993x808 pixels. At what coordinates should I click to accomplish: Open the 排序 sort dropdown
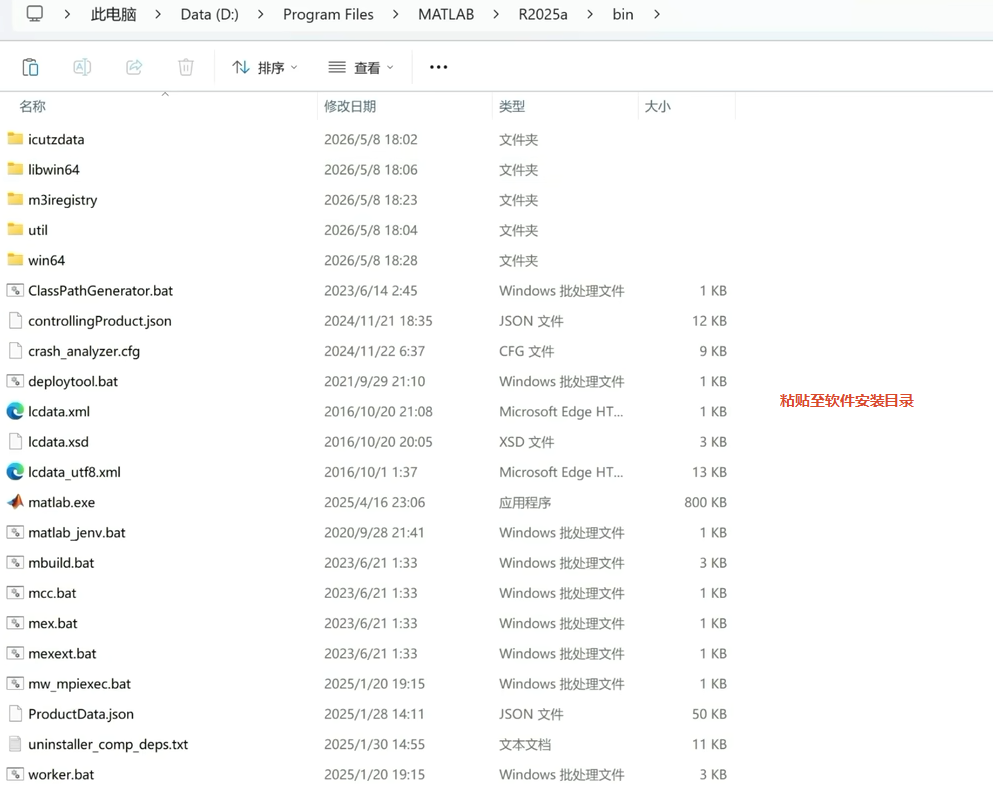click(x=265, y=67)
